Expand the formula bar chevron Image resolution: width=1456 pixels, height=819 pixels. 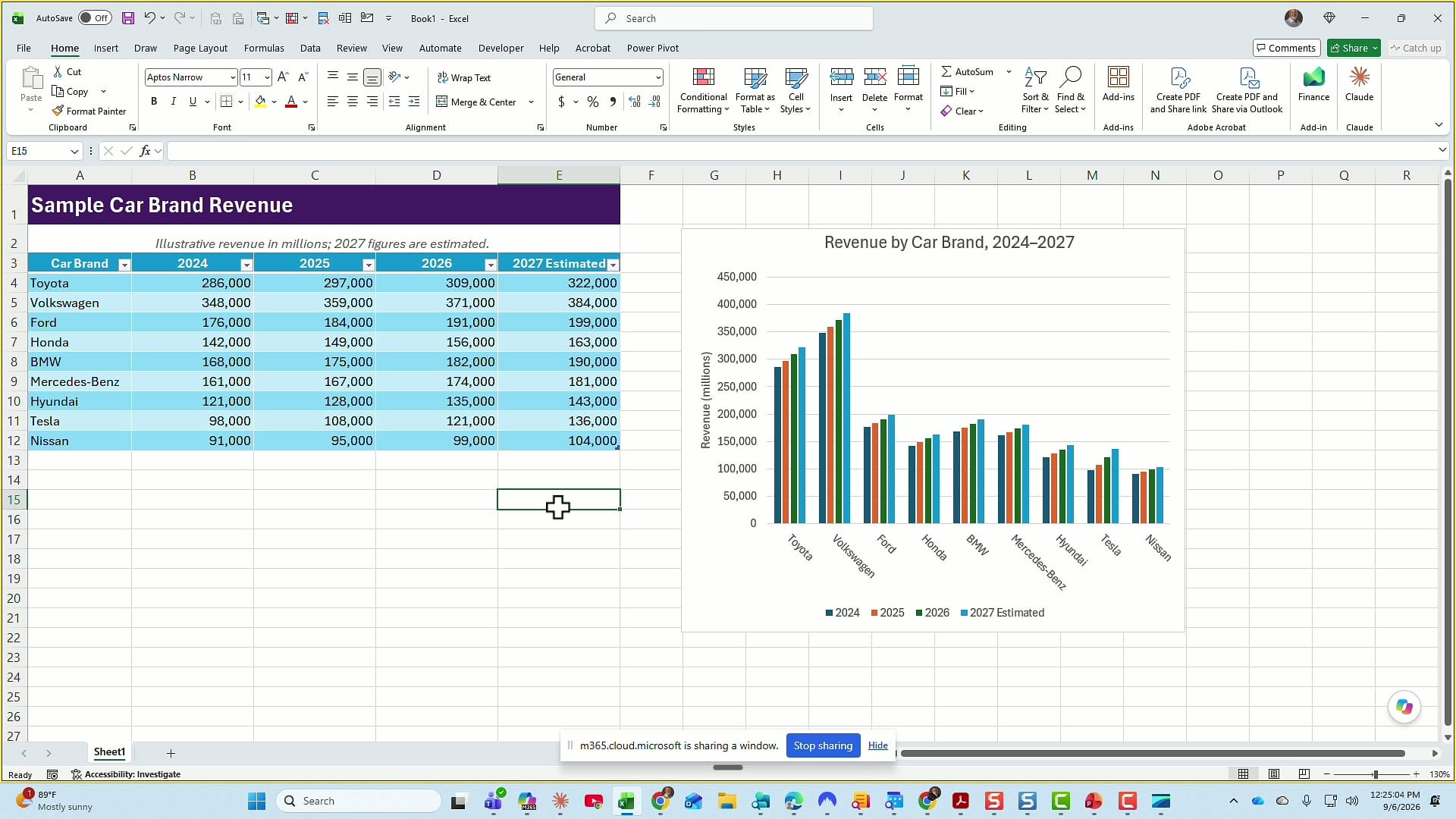pos(1442,150)
